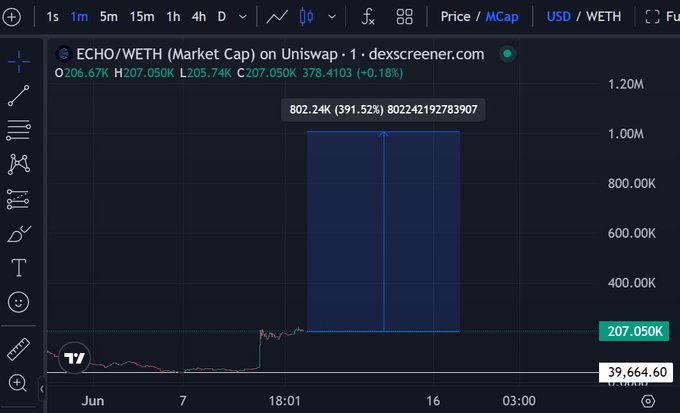Choose the 1h timeframe

(173, 17)
